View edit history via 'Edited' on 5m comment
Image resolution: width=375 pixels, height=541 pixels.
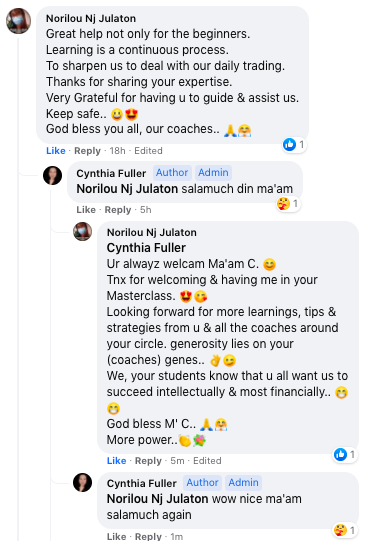pyautogui.click(x=207, y=461)
